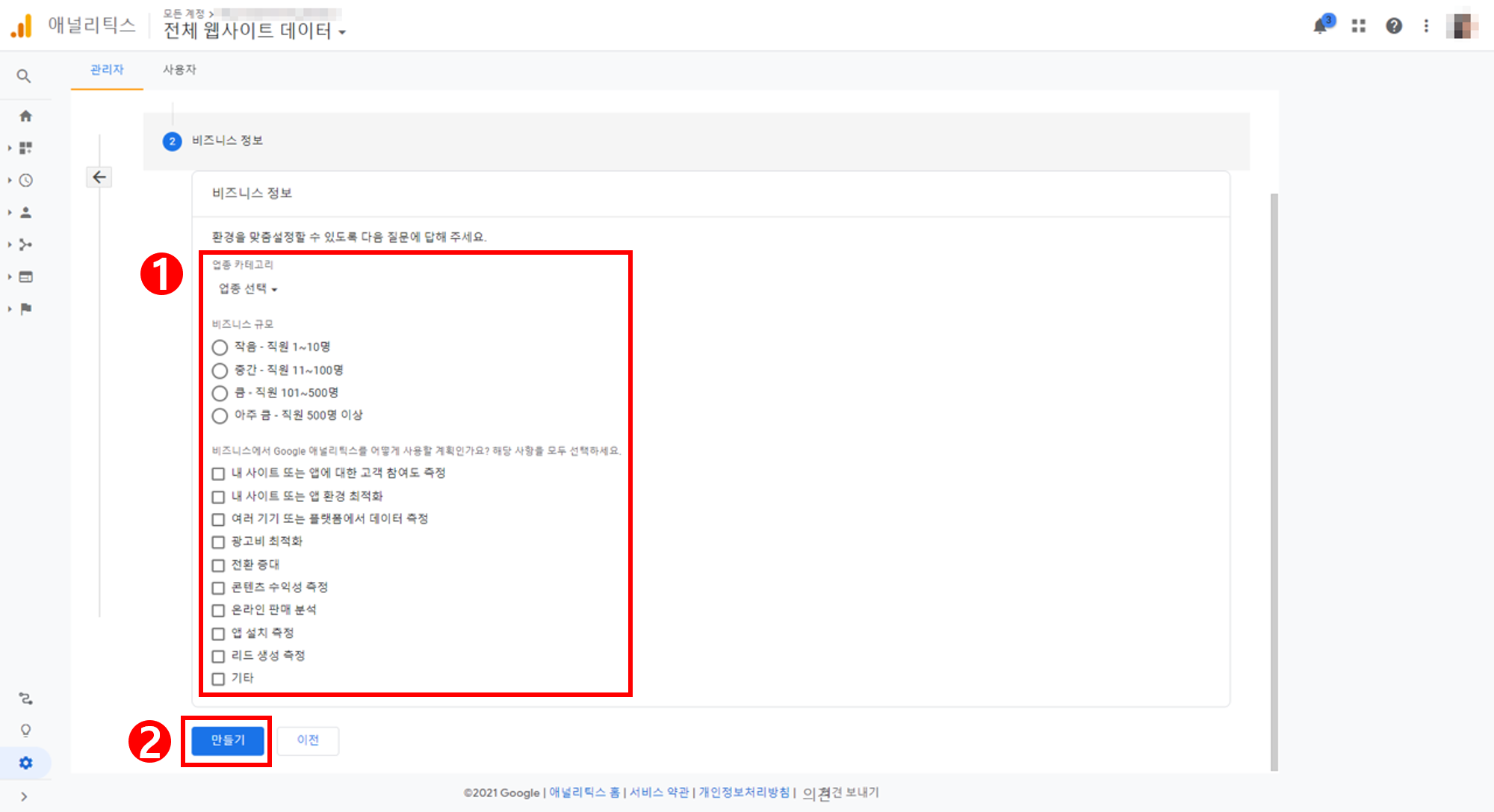The image size is (1494, 812).
Task: Check the '광고비 최적화' checkbox
Action: point(218,542)
